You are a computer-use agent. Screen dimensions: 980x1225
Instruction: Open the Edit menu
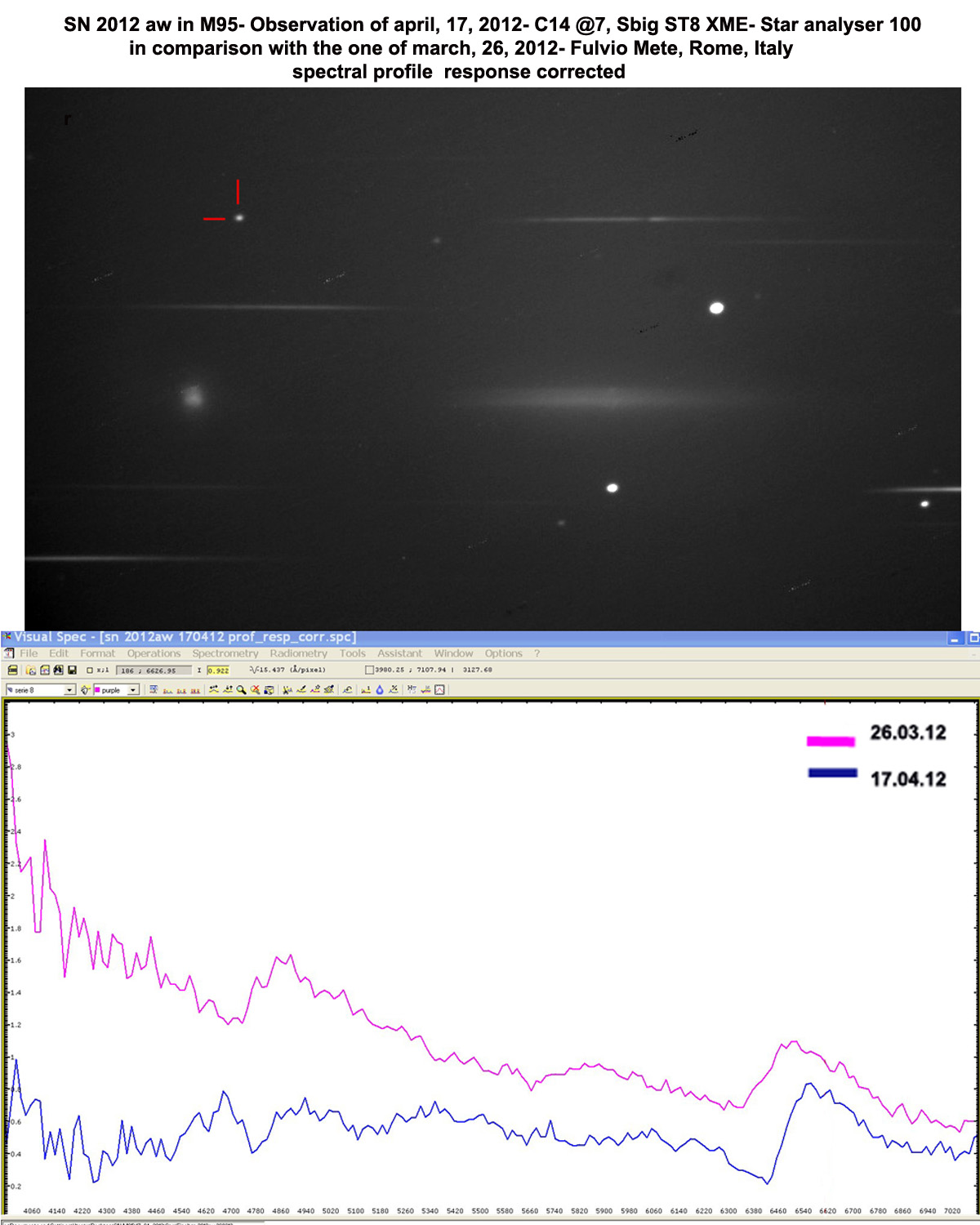click(x=59, y=653)
